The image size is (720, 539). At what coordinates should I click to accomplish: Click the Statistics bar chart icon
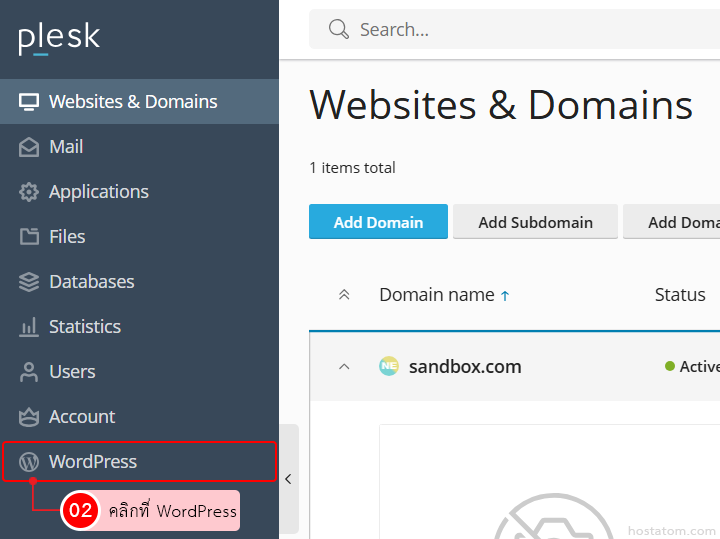(29, 327)
